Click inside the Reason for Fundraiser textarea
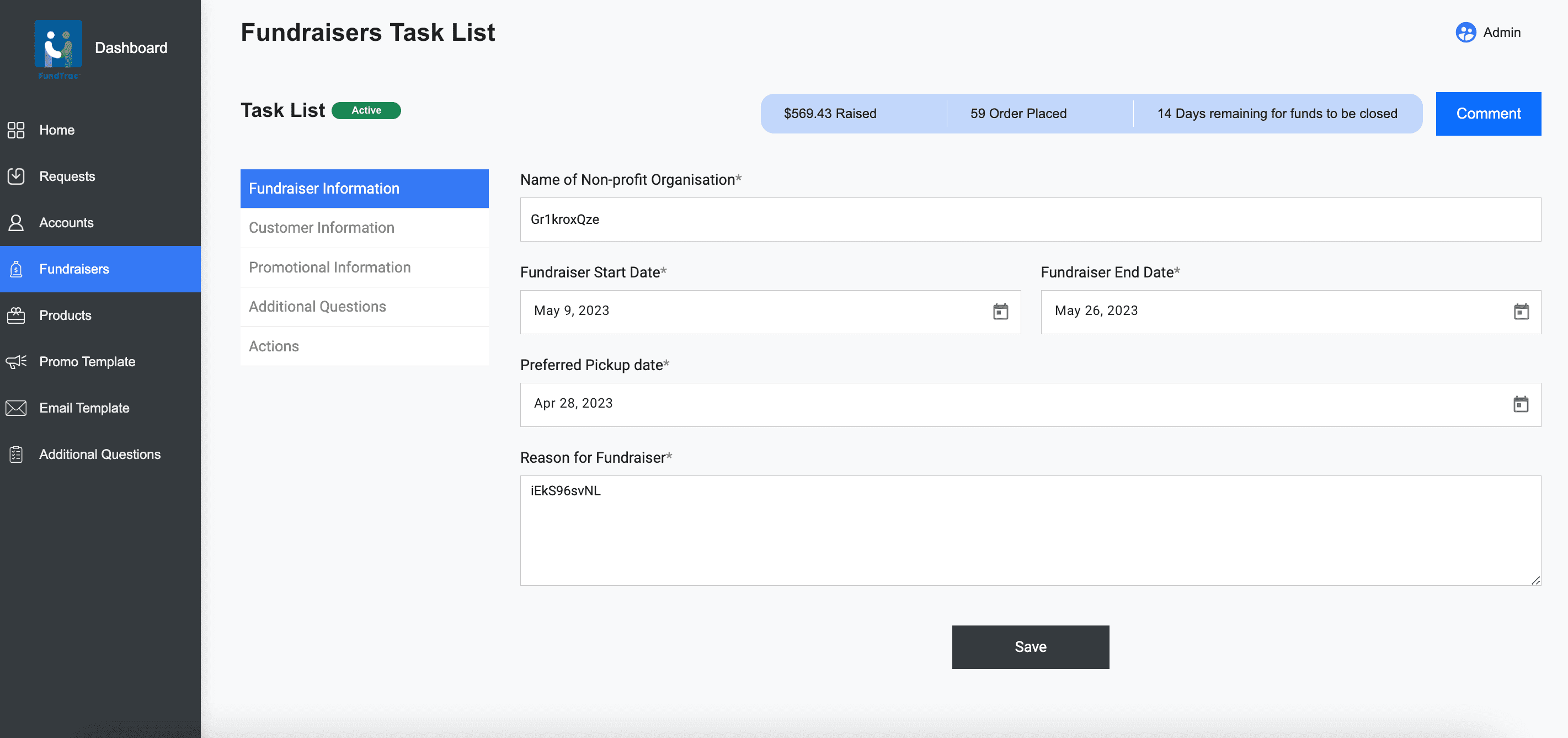The image size is (1568, 738). coord(1030,531)
